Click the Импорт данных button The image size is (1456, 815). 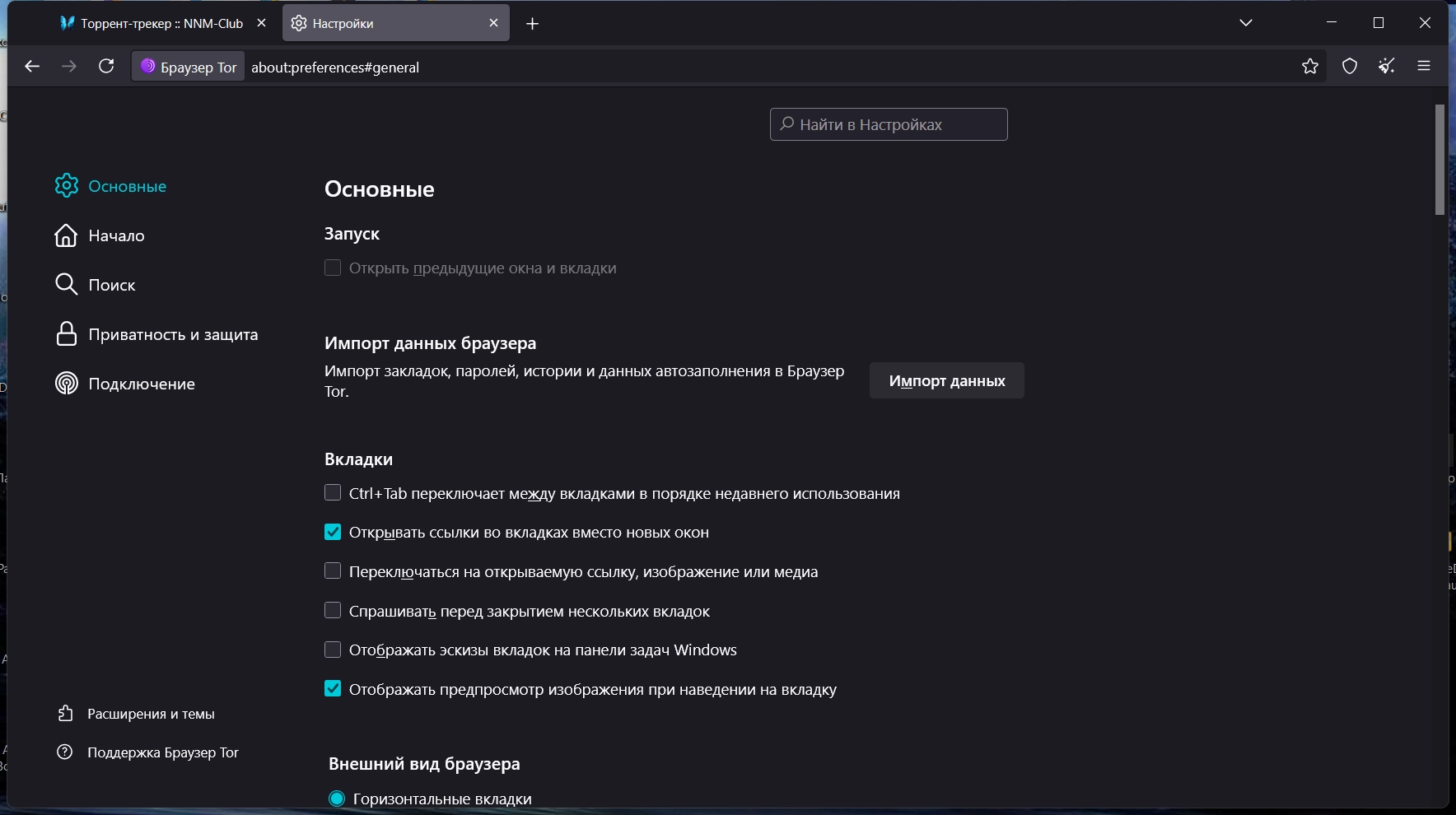click(x=946, y=381)
